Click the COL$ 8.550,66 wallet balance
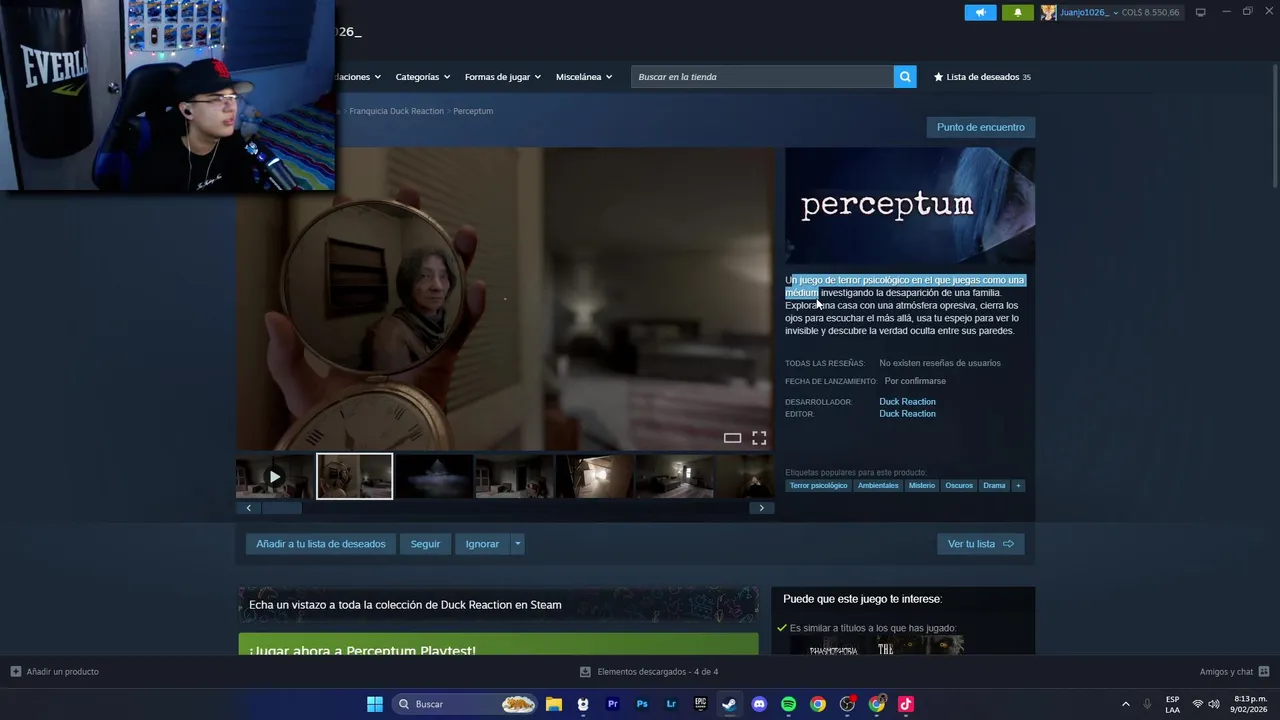1280x720 pixels. coord(1150,13)
